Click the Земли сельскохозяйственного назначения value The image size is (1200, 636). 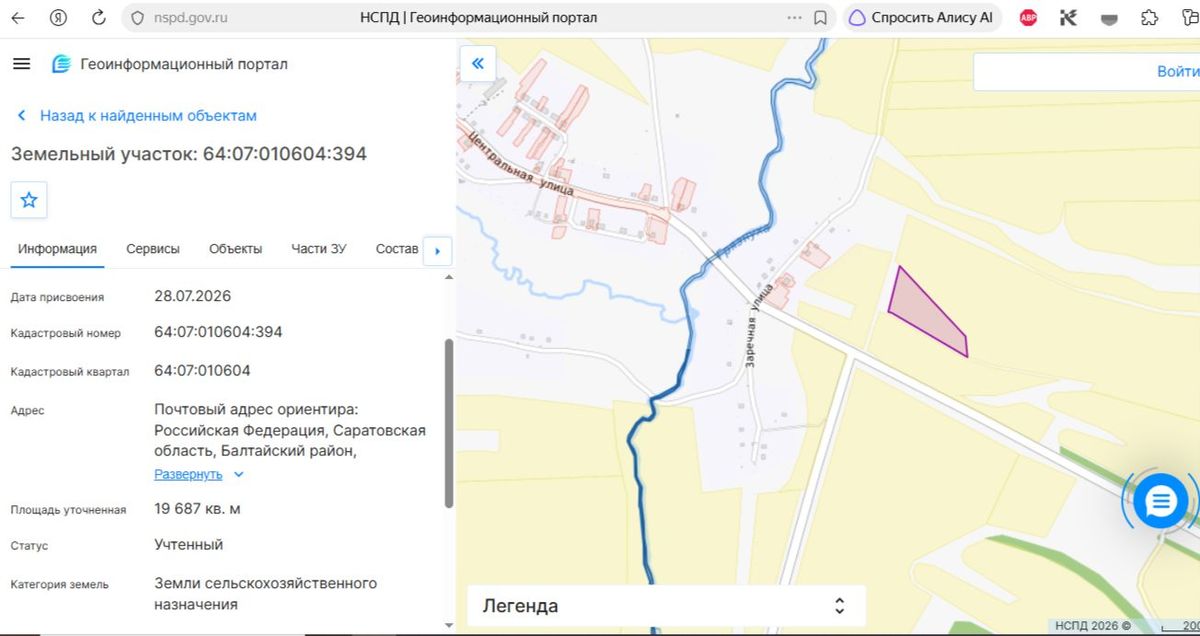[x=266, y=594]
